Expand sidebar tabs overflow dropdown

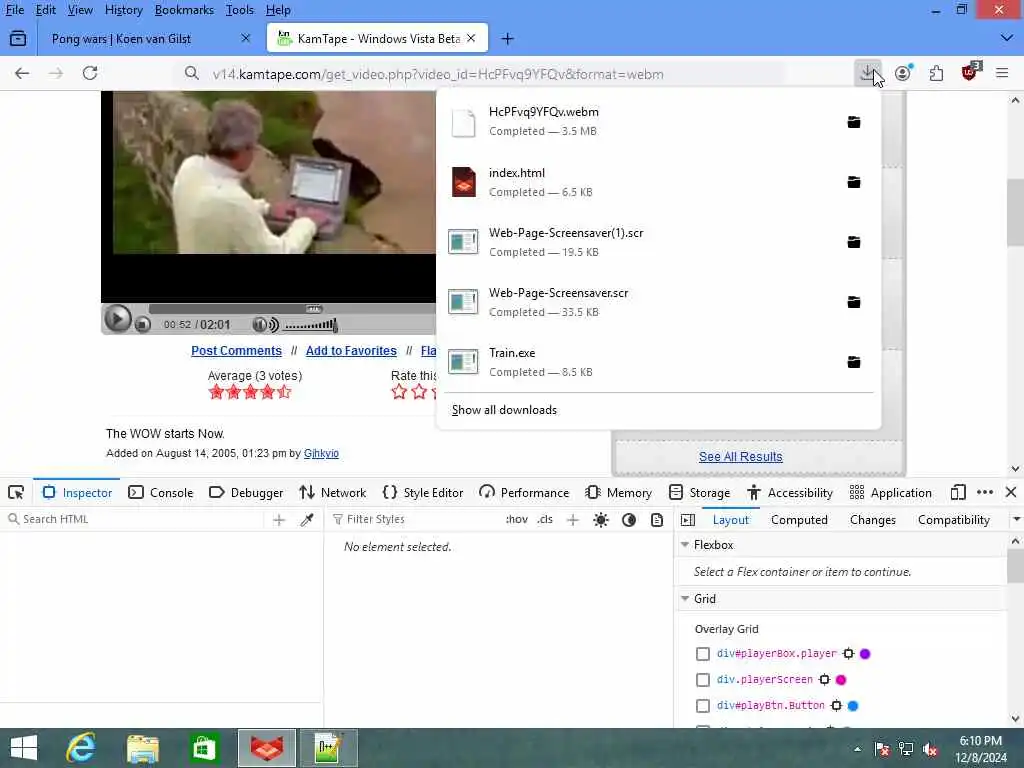1016,520
